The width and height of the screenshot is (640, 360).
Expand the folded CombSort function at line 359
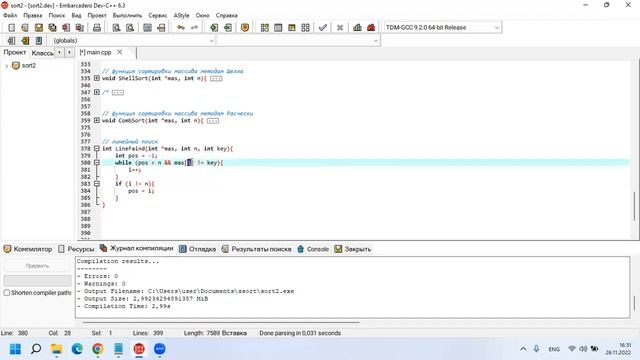pyautogui.click(x=97, y=120)
